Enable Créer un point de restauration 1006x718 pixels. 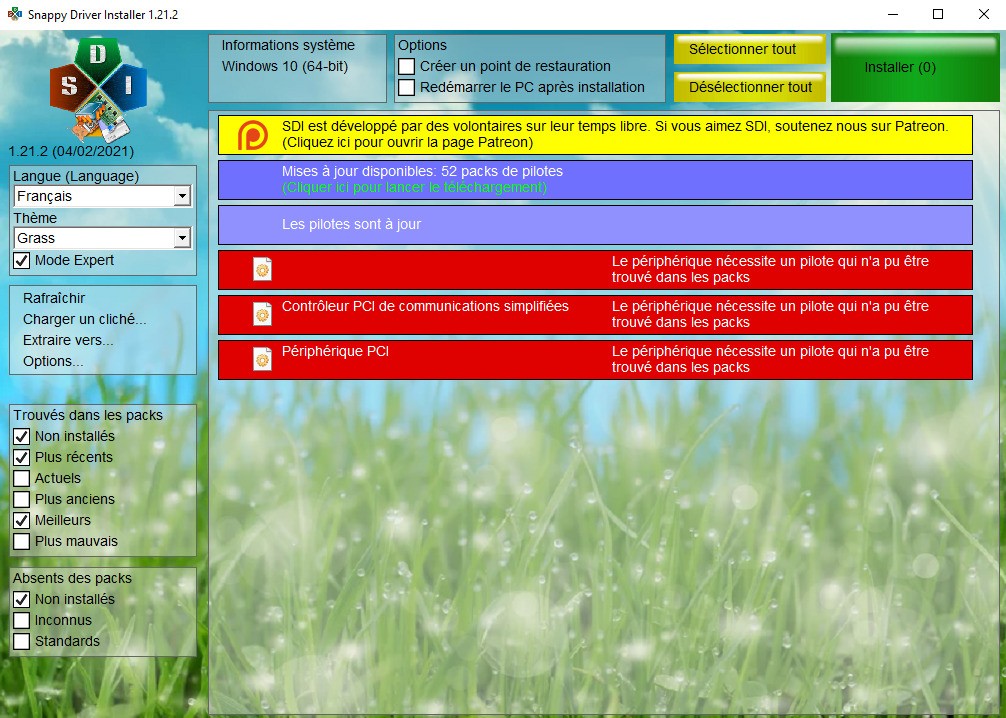point(406,67)
